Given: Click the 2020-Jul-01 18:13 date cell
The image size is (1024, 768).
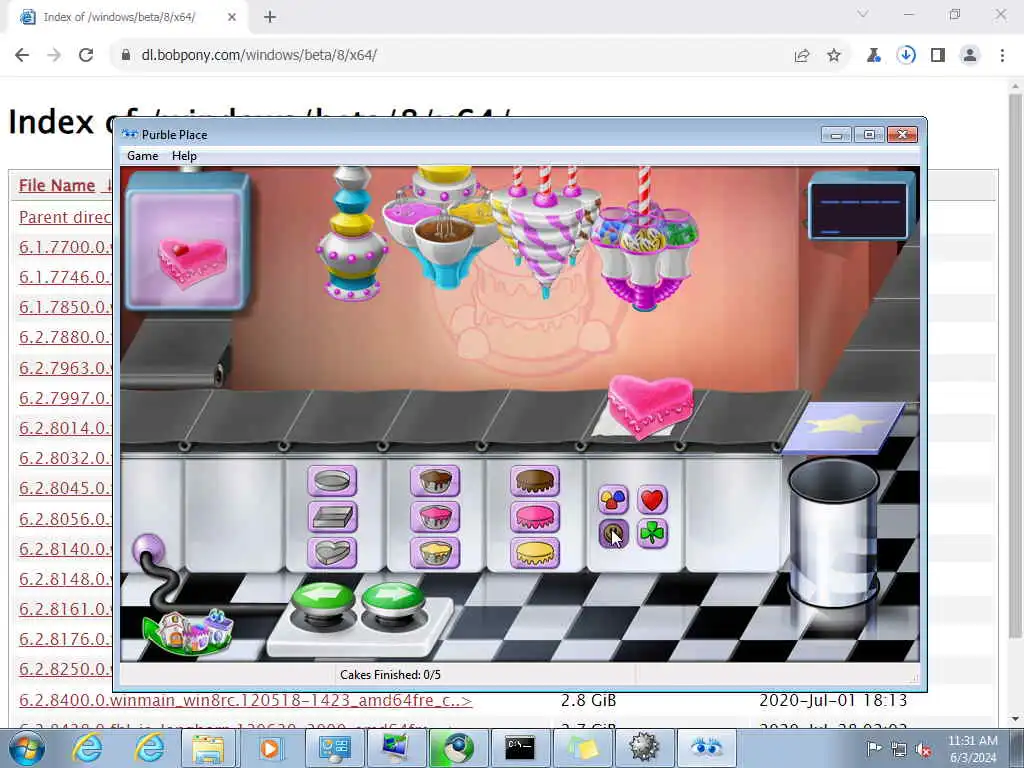Looking at the screenshot, I should 833,700.
